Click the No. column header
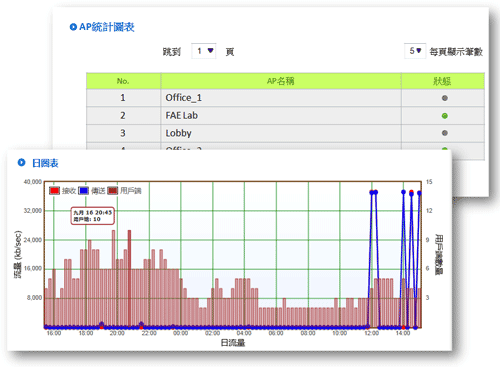Screen dimensions: 500x367 [123, 81]
